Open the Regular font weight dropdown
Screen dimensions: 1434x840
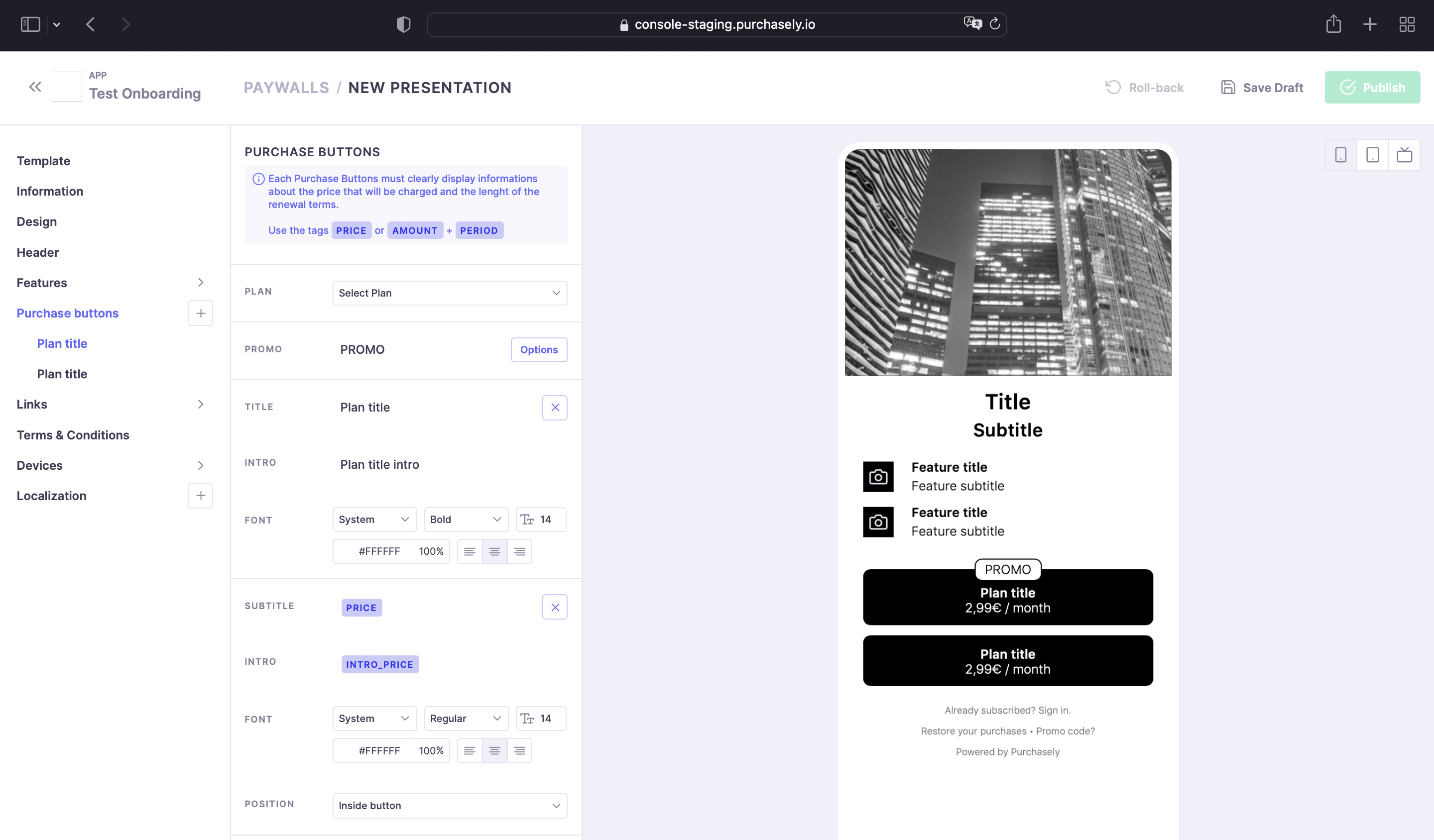[x=466, y=719]
